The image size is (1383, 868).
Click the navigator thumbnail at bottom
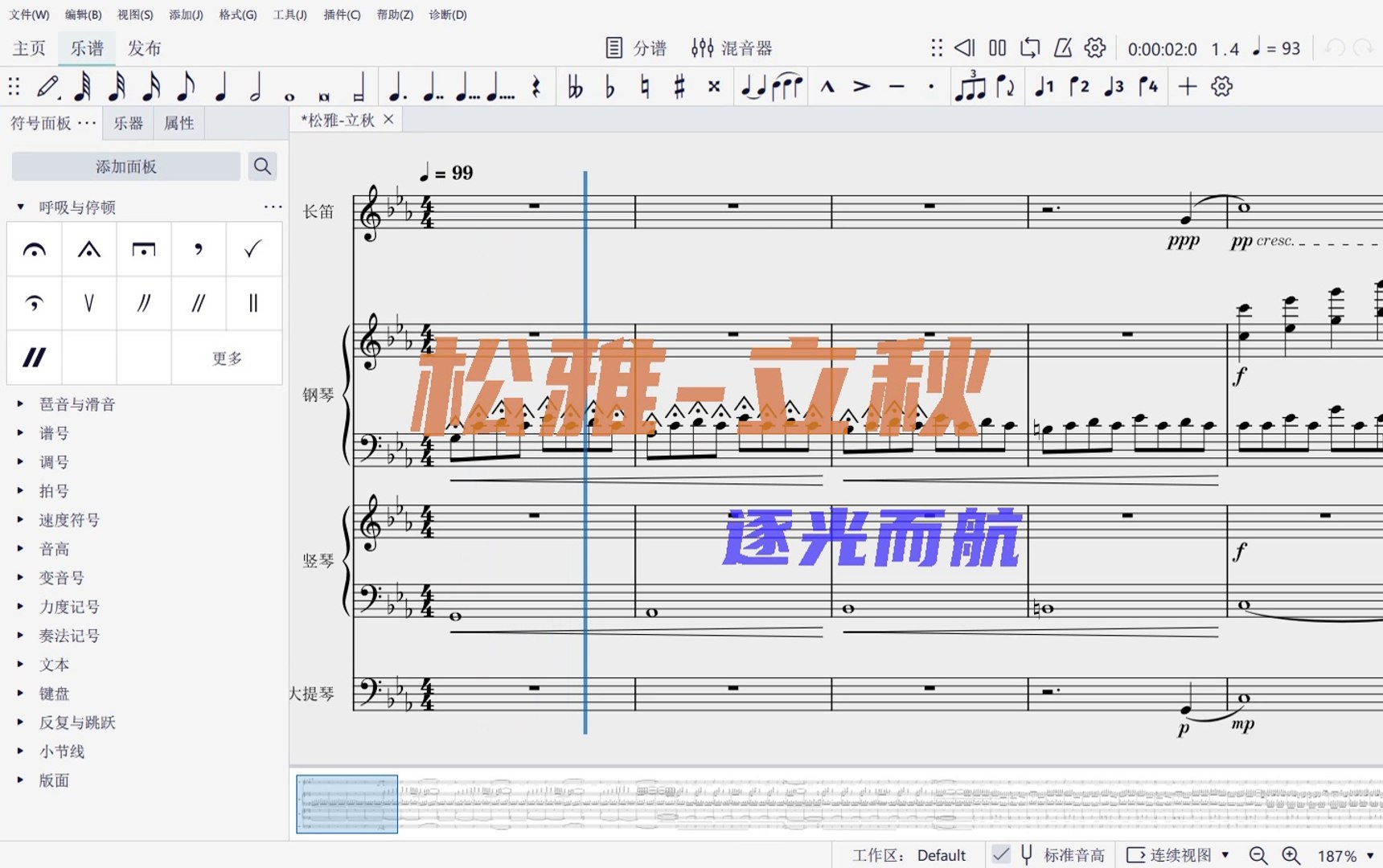pos(346,803)
